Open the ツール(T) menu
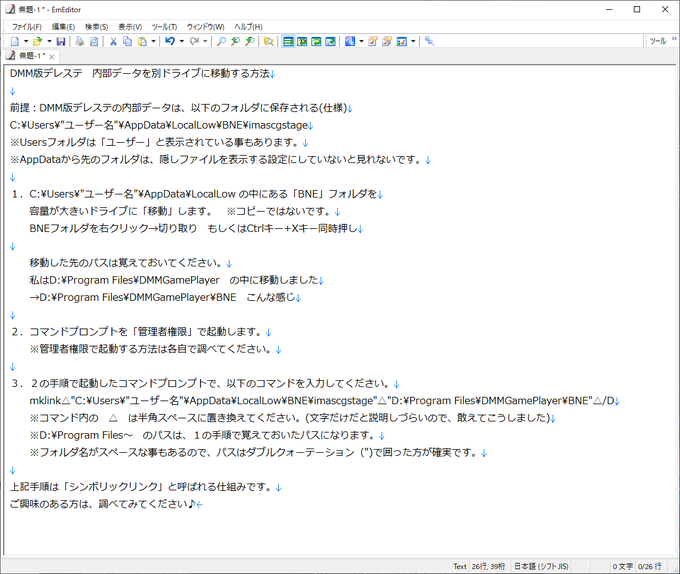680x574 pixels. coord(164,27)
